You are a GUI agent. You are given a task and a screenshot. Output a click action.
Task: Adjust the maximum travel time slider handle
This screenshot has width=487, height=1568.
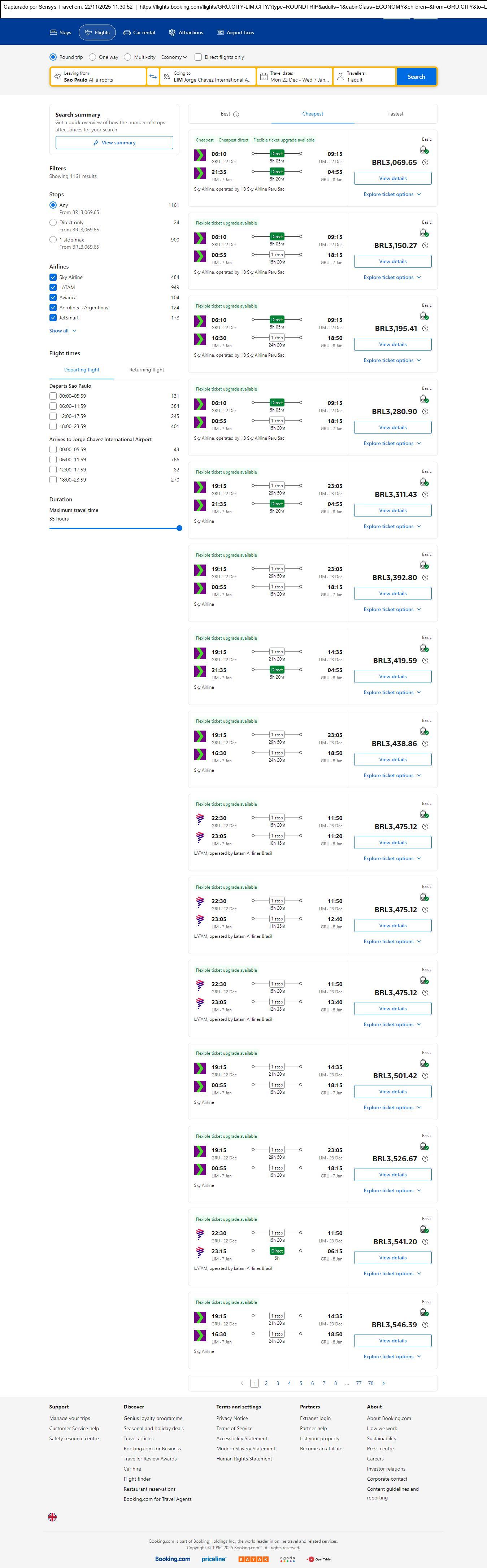(x=179, y=528)
